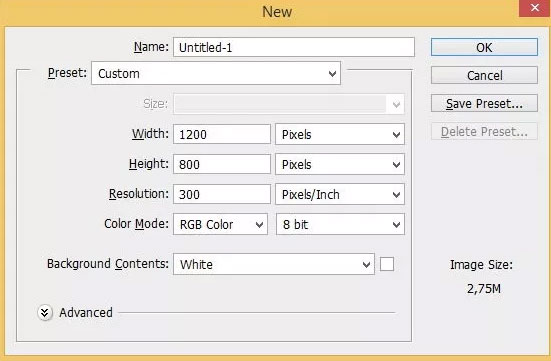
Task: Click the Resolution field showing 300
Action: (x=222, y=194)
